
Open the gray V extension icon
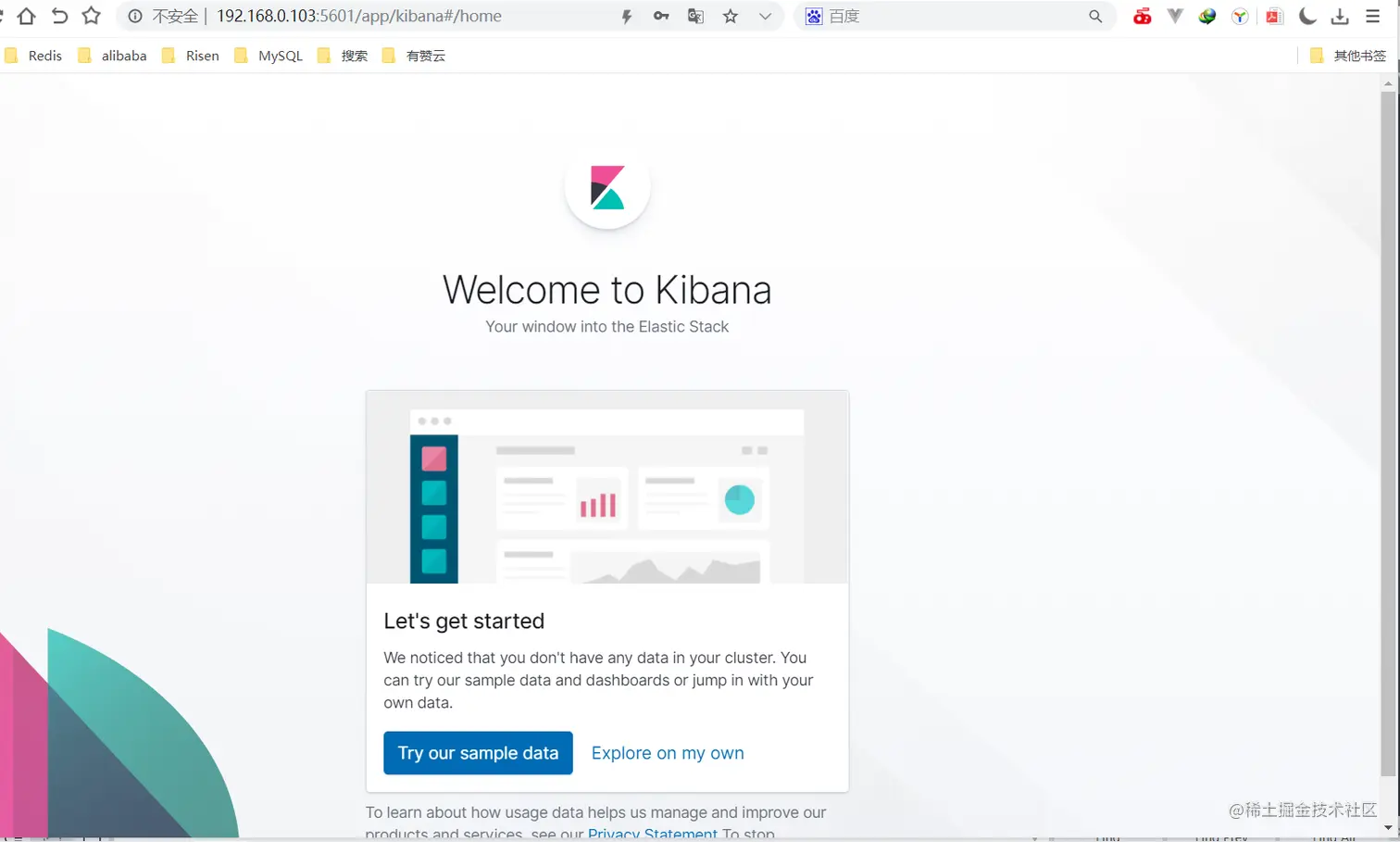click(x=1175, y=16)
